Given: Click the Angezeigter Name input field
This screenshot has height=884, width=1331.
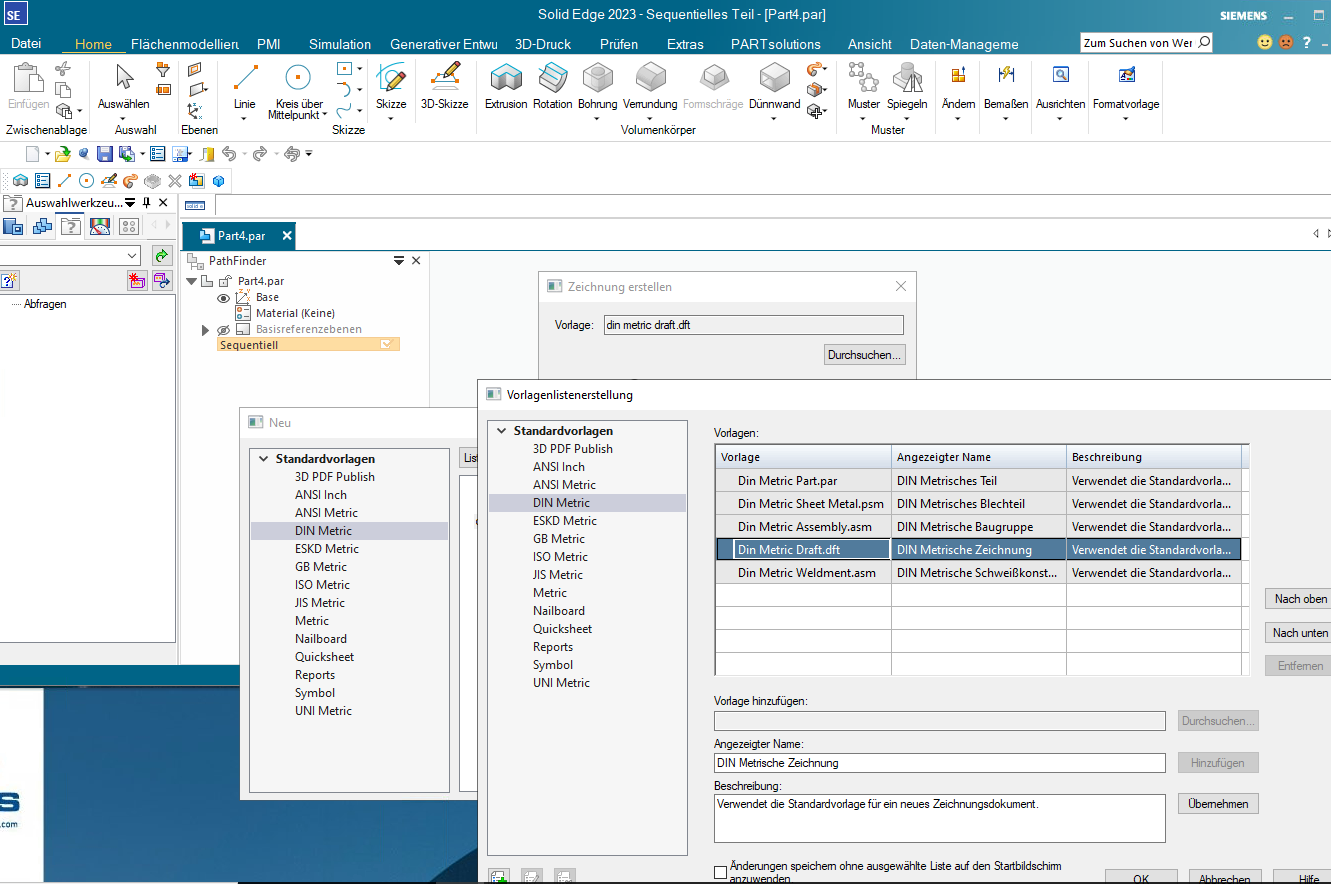Looking at the screenshot, I should click(x=940, y=763).
